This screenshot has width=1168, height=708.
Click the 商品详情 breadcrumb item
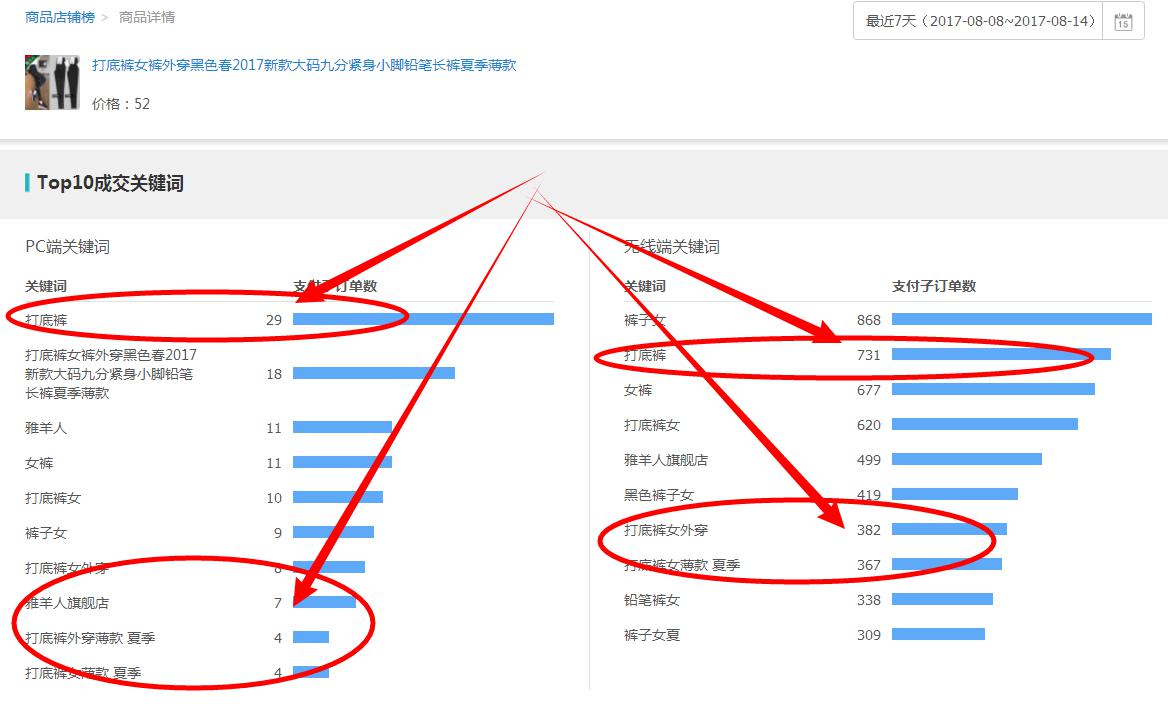pos(147,18)
